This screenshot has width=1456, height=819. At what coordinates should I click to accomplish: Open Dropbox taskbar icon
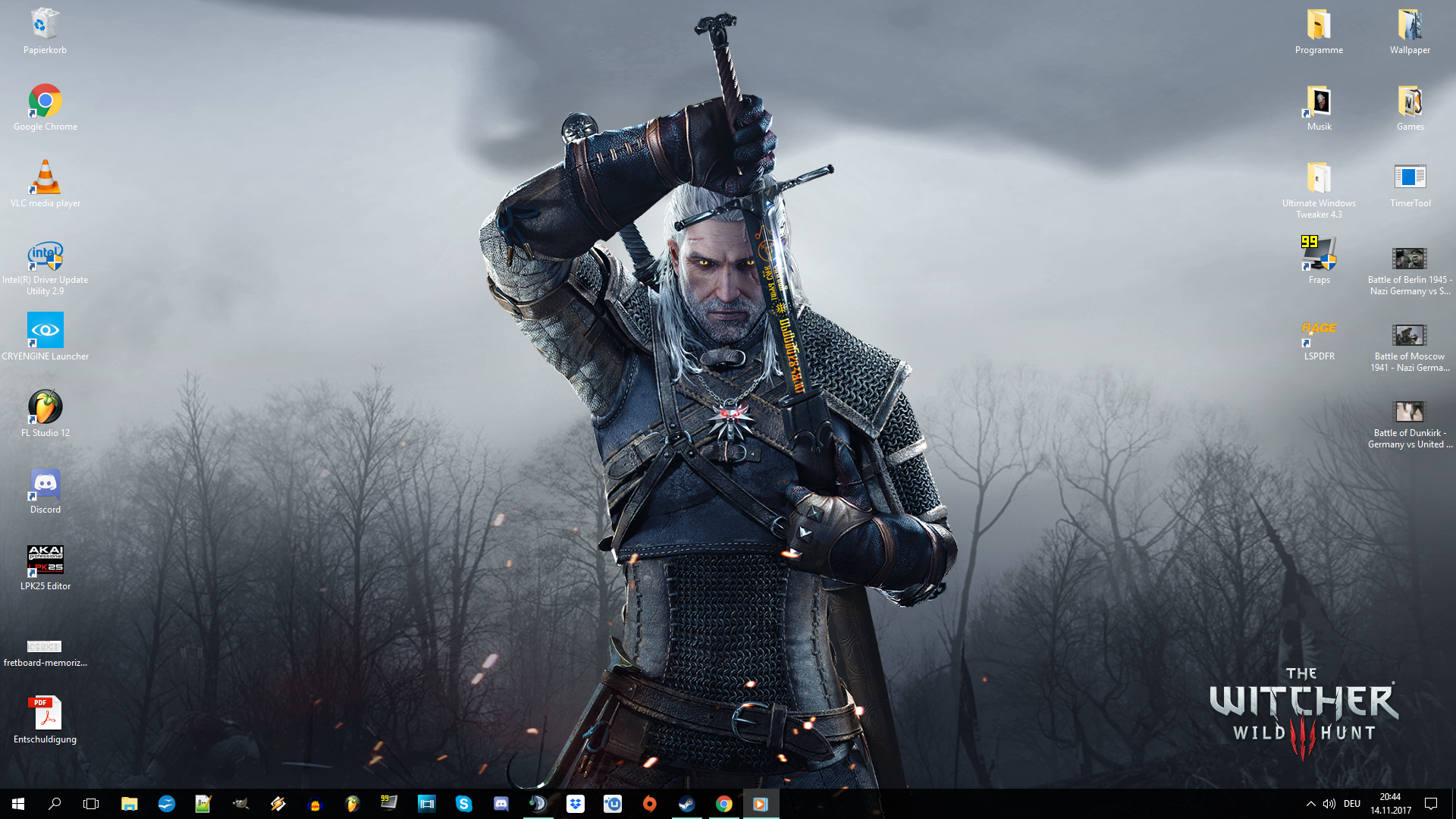576,804
